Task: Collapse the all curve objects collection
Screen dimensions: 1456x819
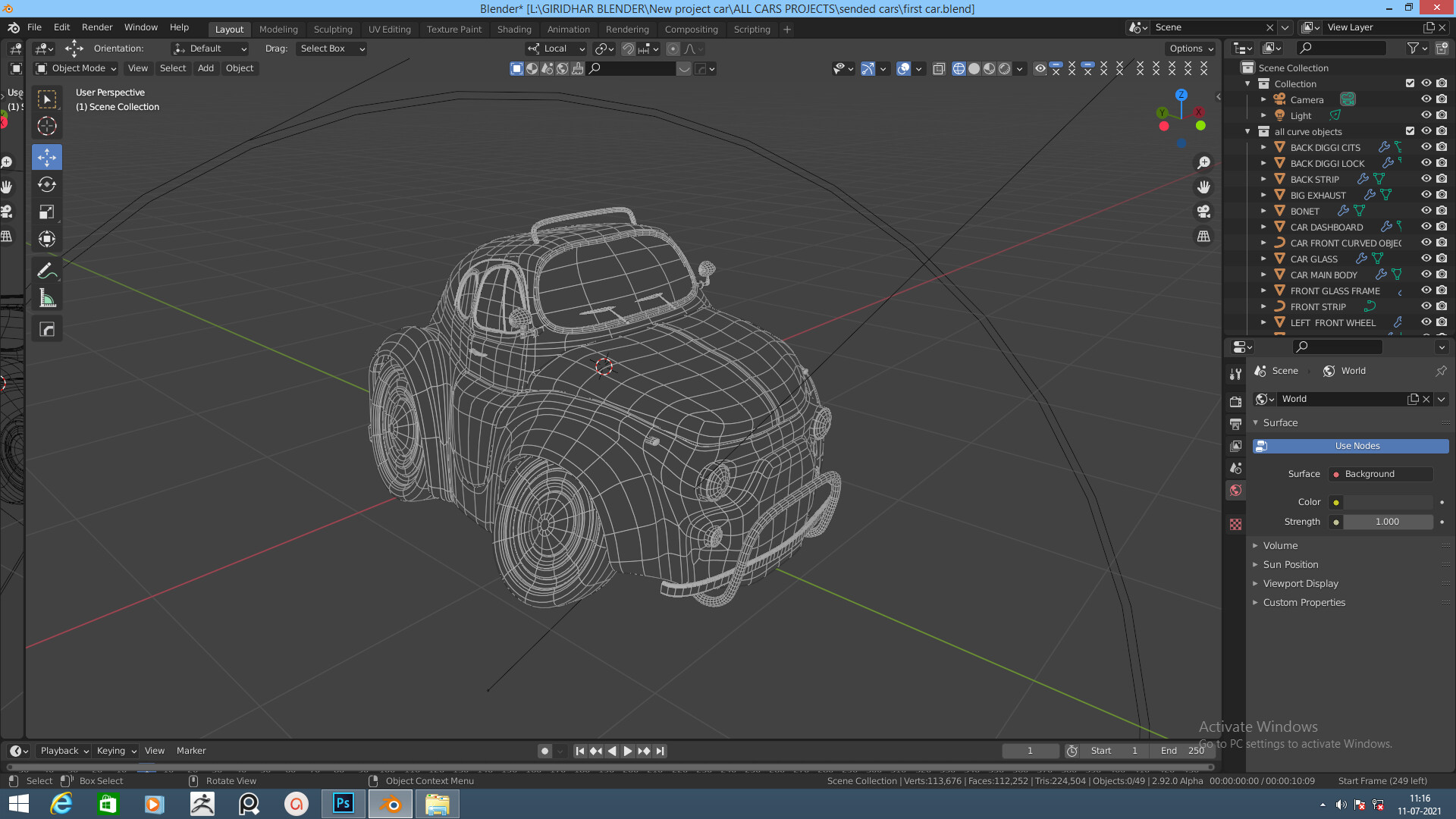Action: [1247, 130]
